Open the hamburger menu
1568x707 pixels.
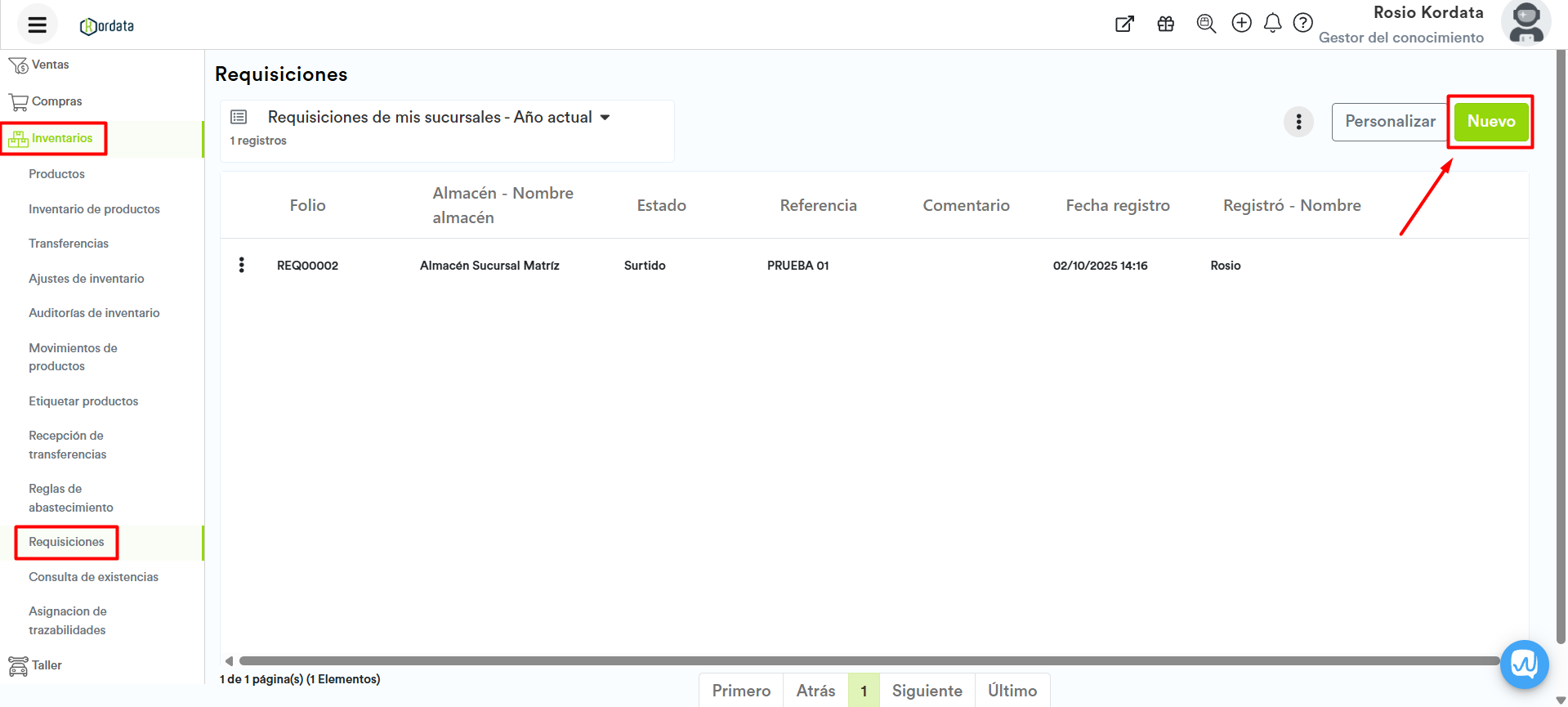pyautogui.click(x=37, y=25)
